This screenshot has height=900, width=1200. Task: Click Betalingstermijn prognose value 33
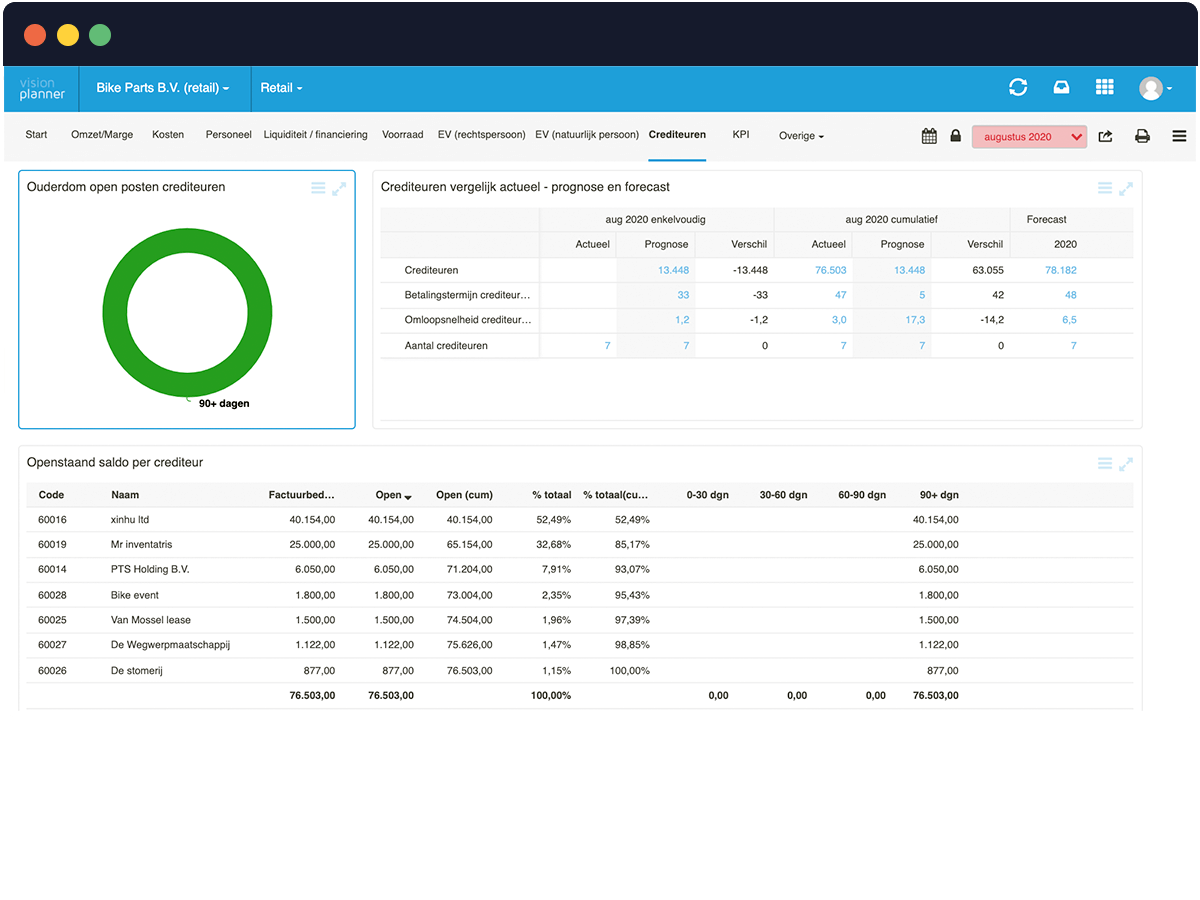pos(683,295)
